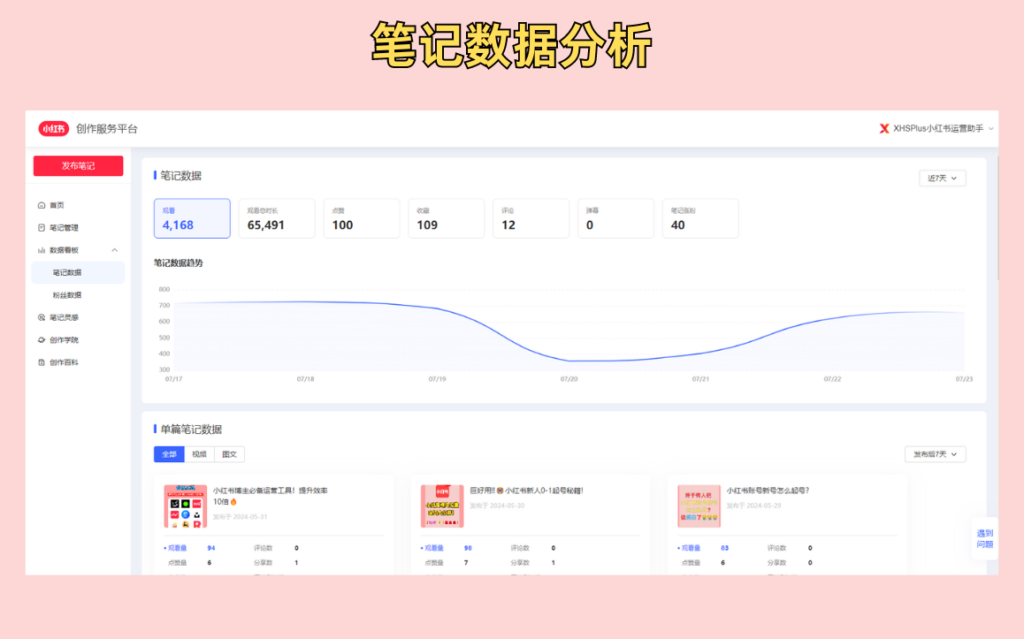The width and height of the screenshot is (1024, 639).
Task: Open 笔记管理 from the sidebar icon
Action: (x=40, y=226)
